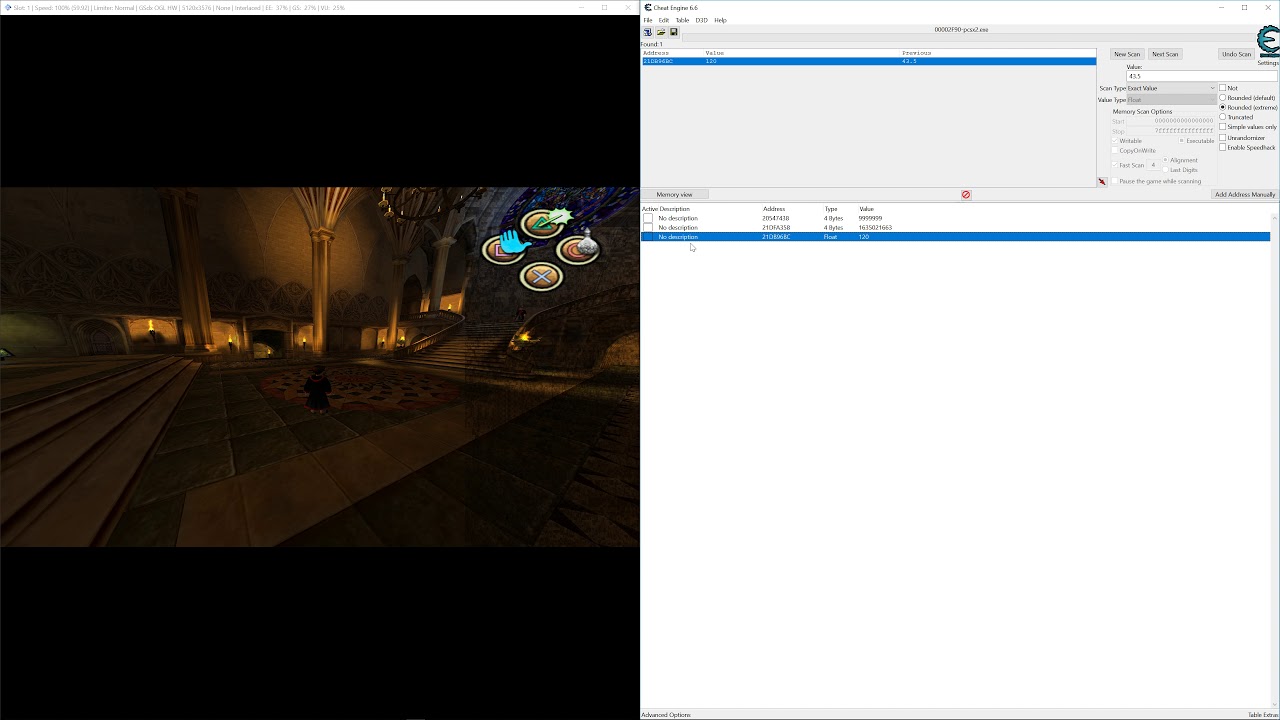Click the red arrow add-to-list icon
The width and height of the screenshot is (1280, 720).
click(1102, 182)
